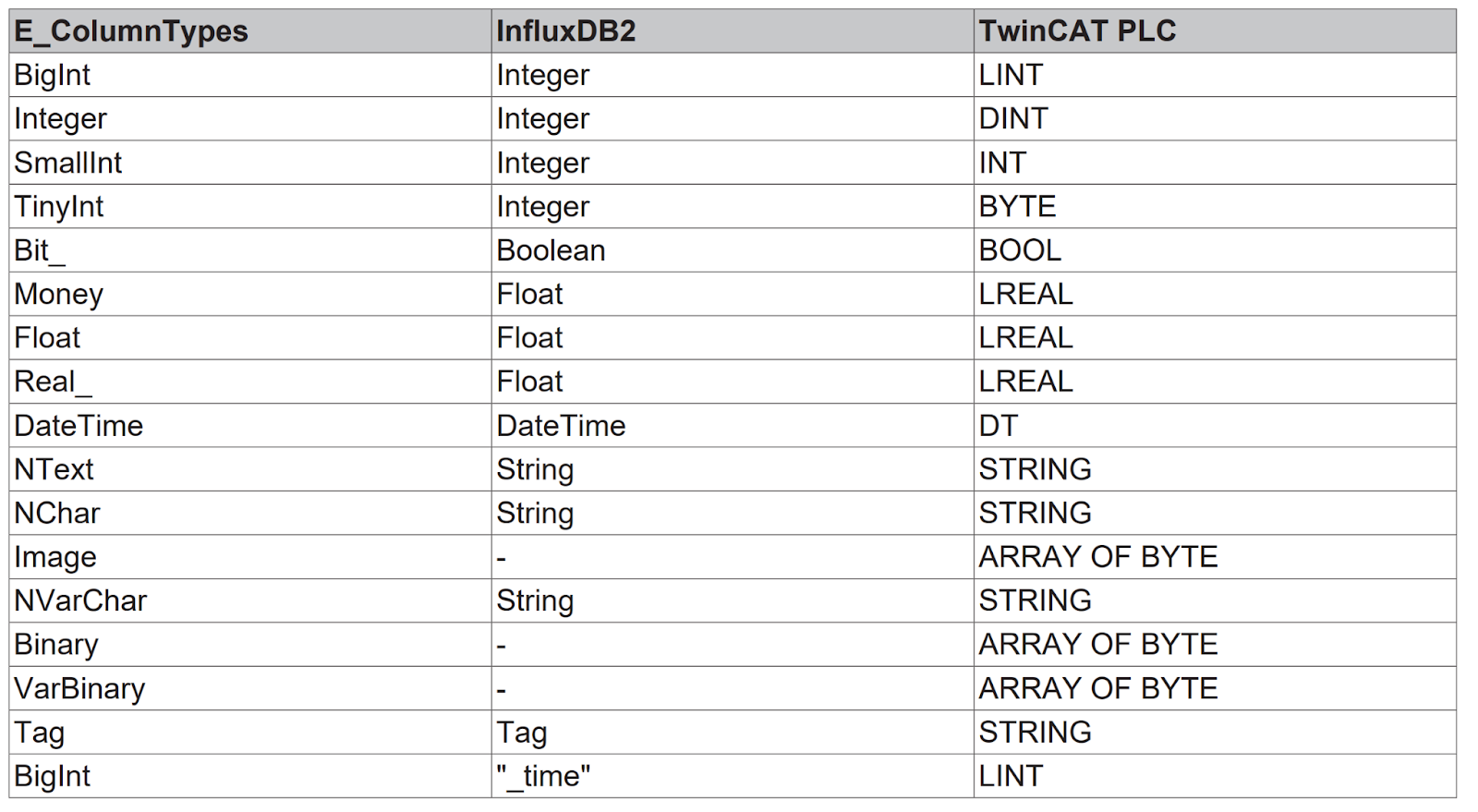Select the SmallInt cell in first column
The width and height of the screenshot is (1478, 812).
pyautogui.click(x=250, y=163)
